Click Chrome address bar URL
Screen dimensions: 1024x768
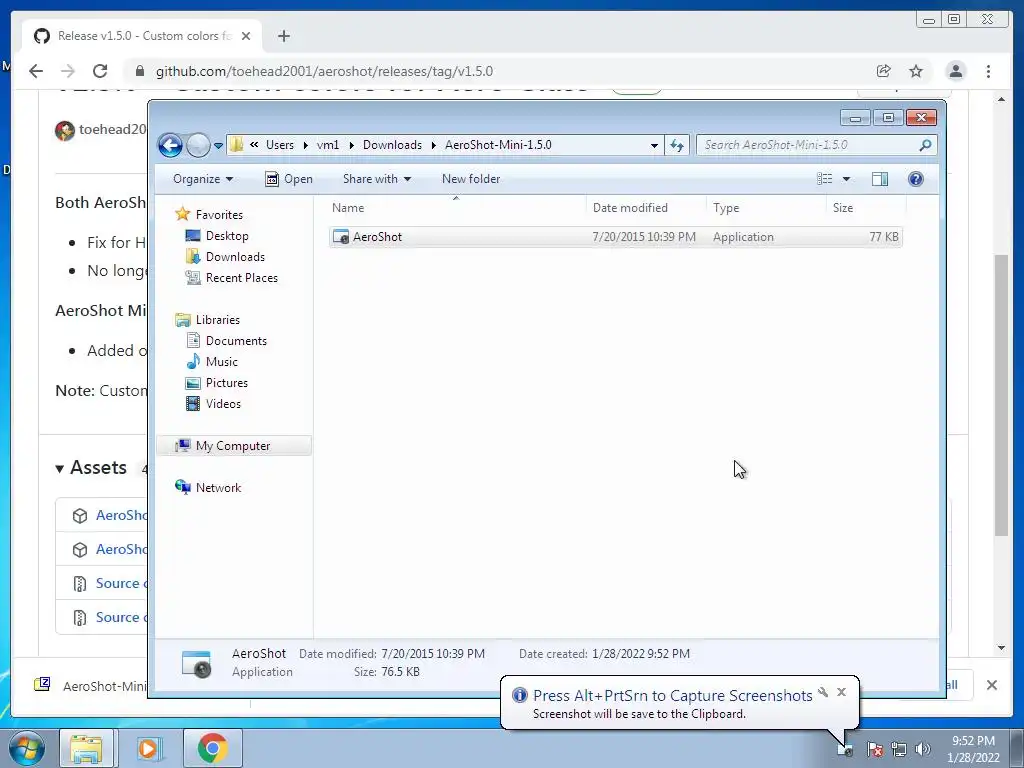coord(324,71)
